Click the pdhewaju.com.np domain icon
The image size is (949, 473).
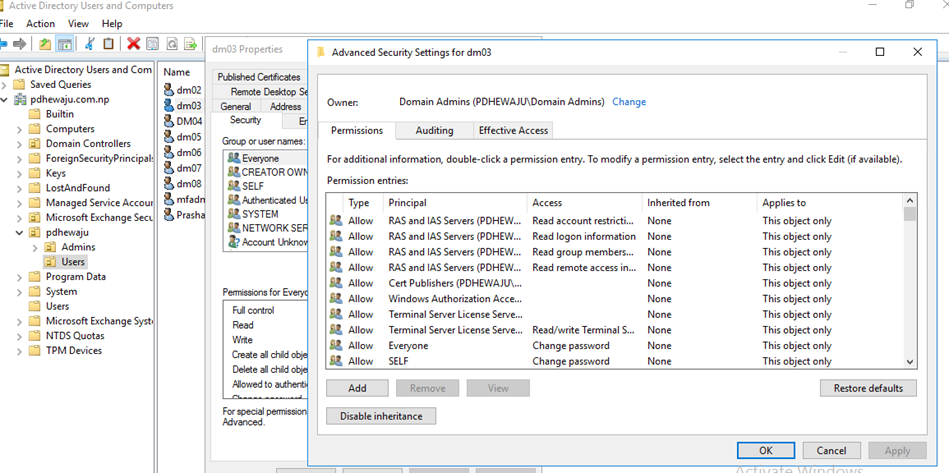20,99
